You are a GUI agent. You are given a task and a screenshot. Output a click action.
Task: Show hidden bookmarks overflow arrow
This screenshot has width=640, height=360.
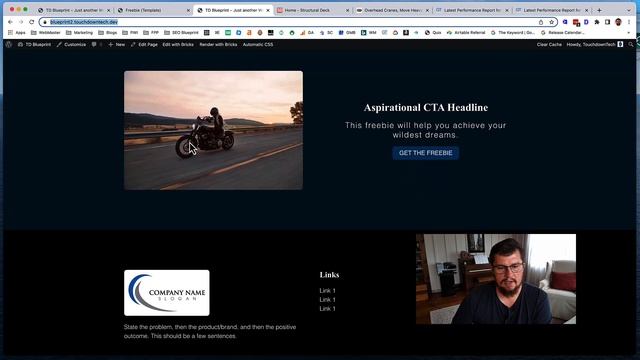pos(629,33)
